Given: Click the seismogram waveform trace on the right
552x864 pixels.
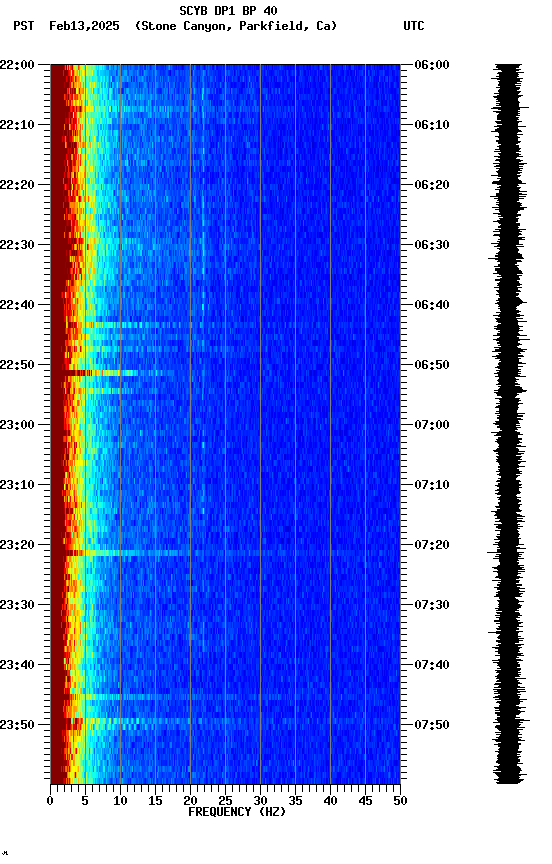Looking at the screenshot, I should (508, 424).
